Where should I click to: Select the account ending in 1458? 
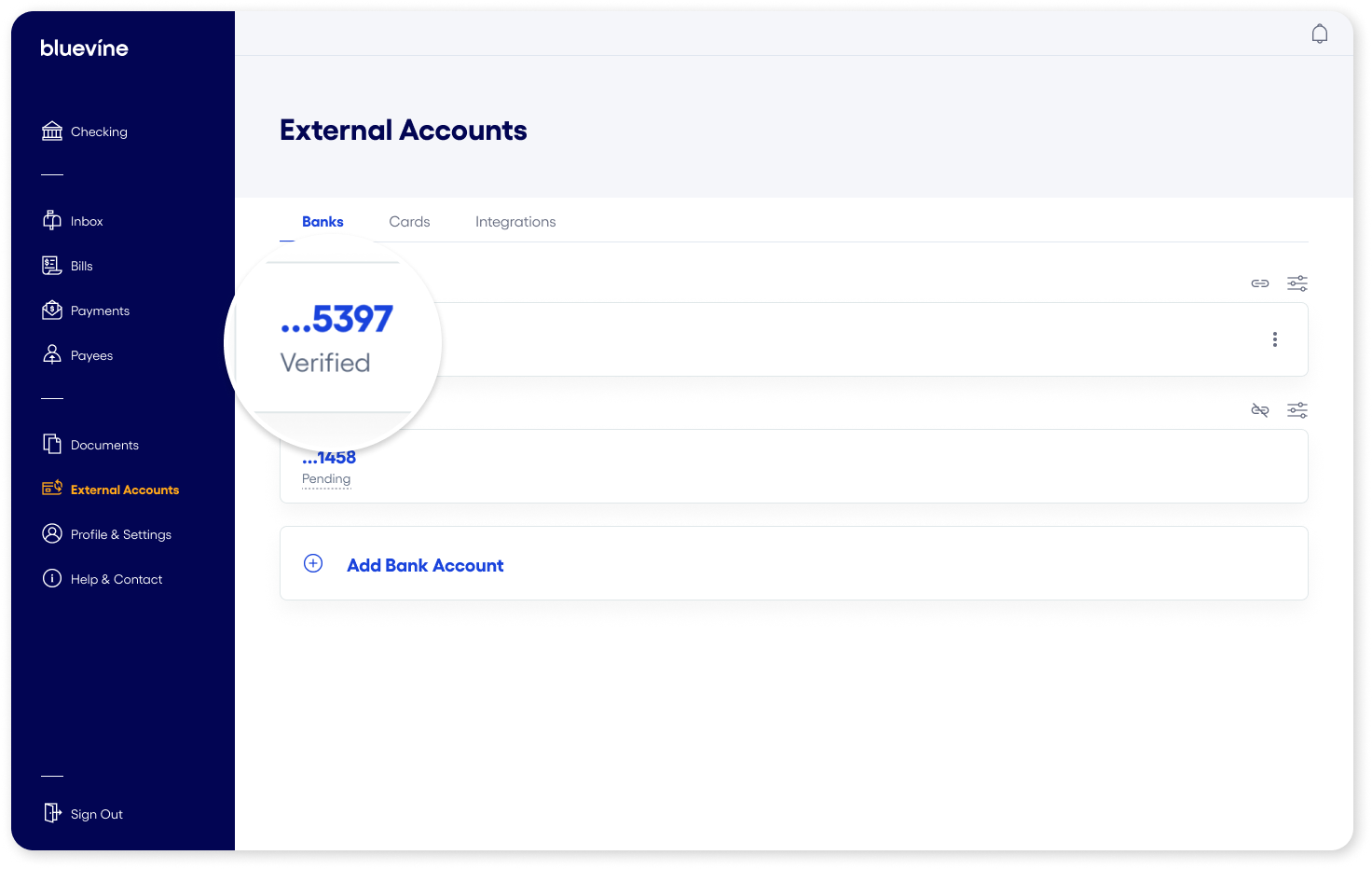pyautogui.click(x=328, y=457)
